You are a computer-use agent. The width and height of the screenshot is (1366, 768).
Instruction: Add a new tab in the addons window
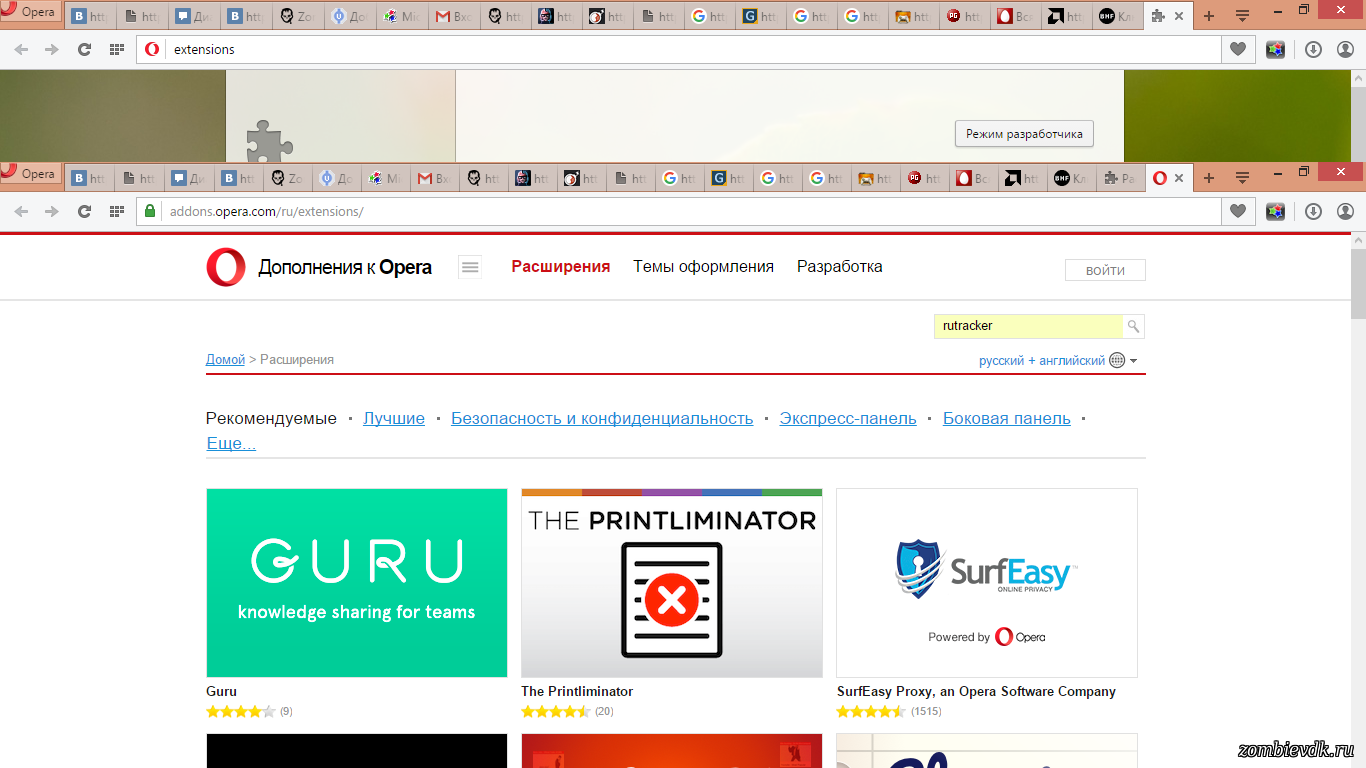coord(1209,178)
